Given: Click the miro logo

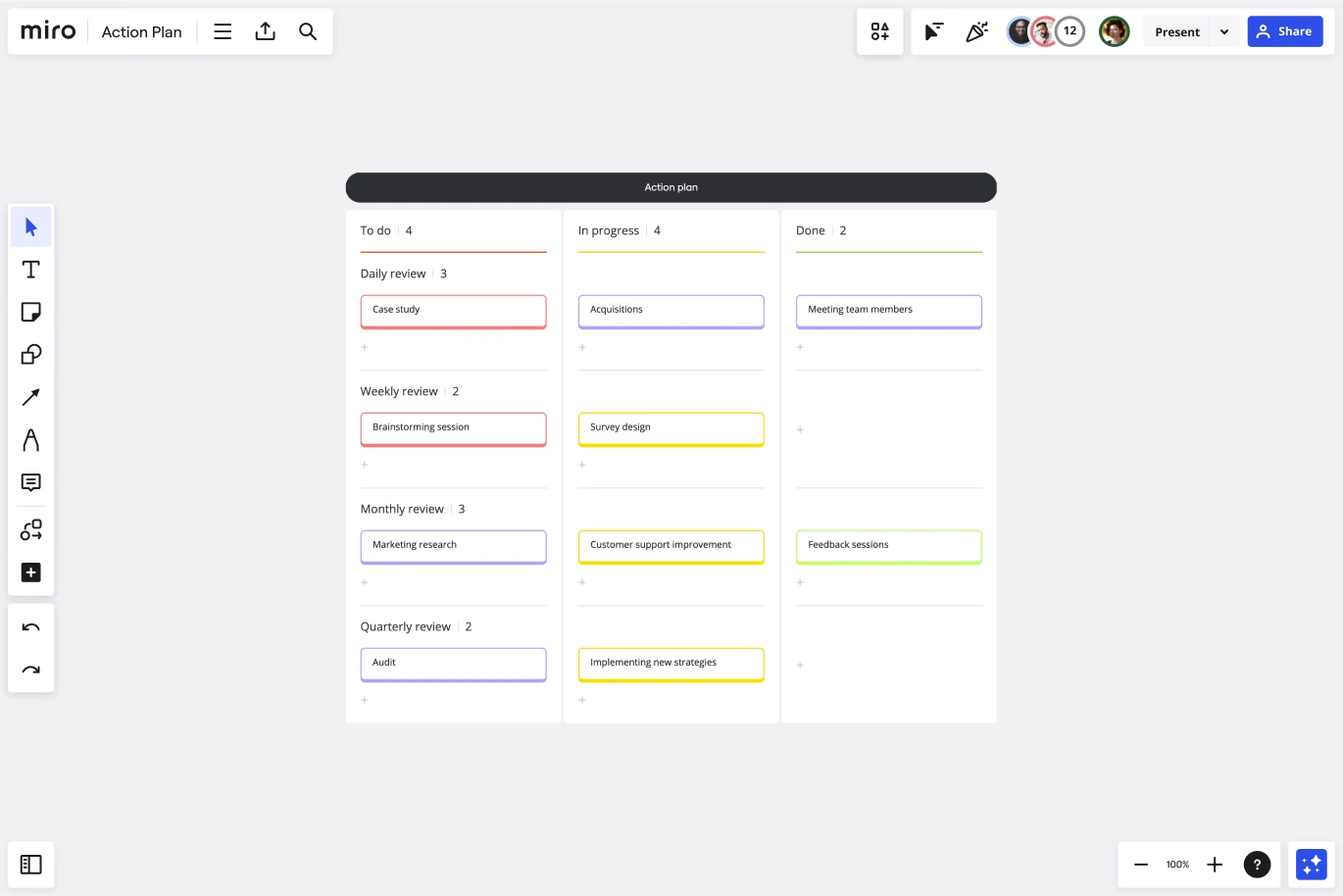Looking at the screenshot, I should click(x=47, y=30).
